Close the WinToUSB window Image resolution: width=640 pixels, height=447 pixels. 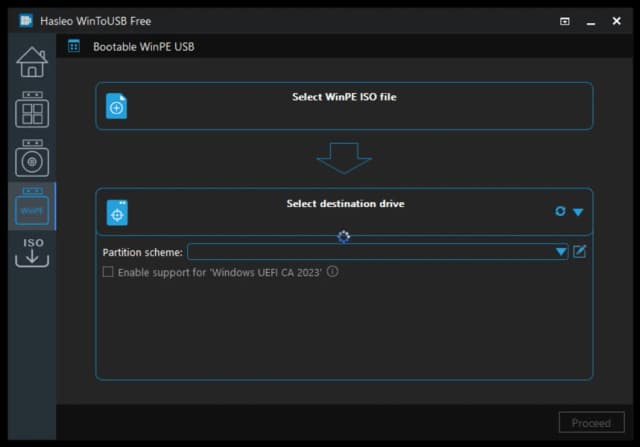coord(616,21)
